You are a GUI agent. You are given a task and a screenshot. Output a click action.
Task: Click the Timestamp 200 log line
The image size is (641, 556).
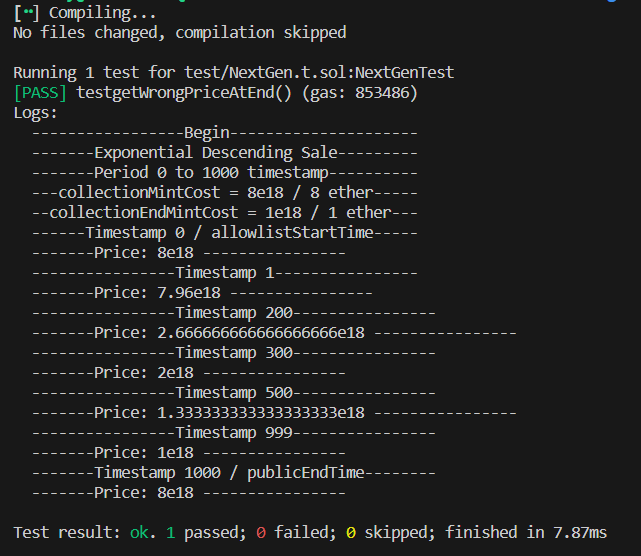(234, 313)
